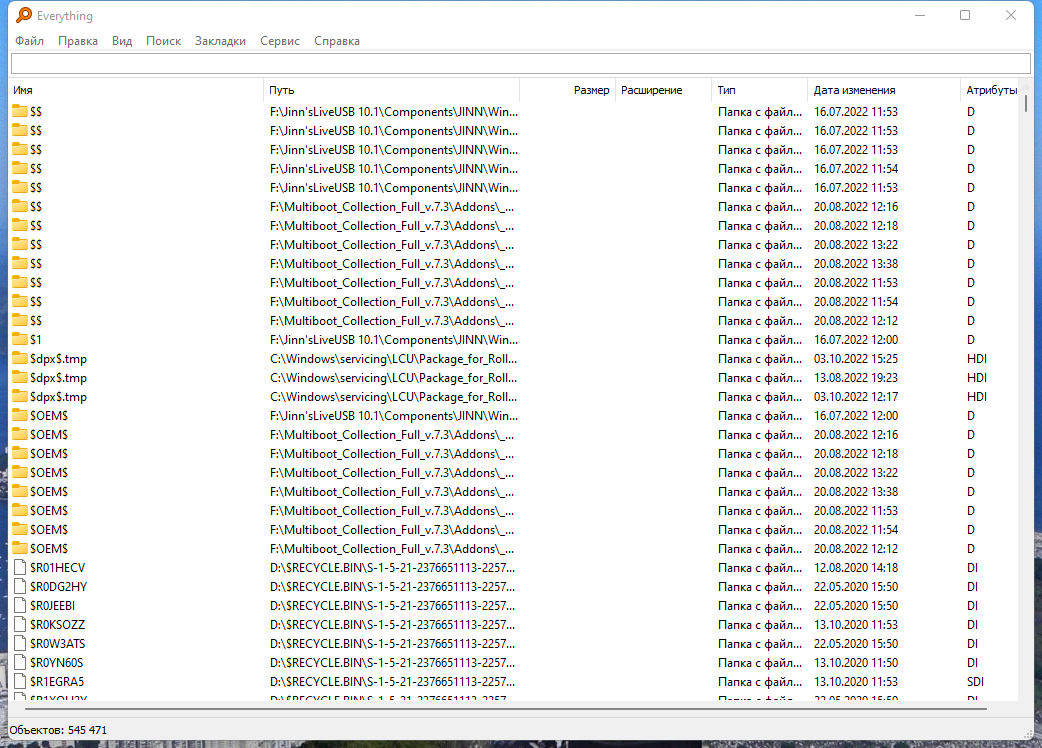1042x748 pixels.
Task: Click the vertical scrollbar thumb of results list
Action: point(1025,103)
